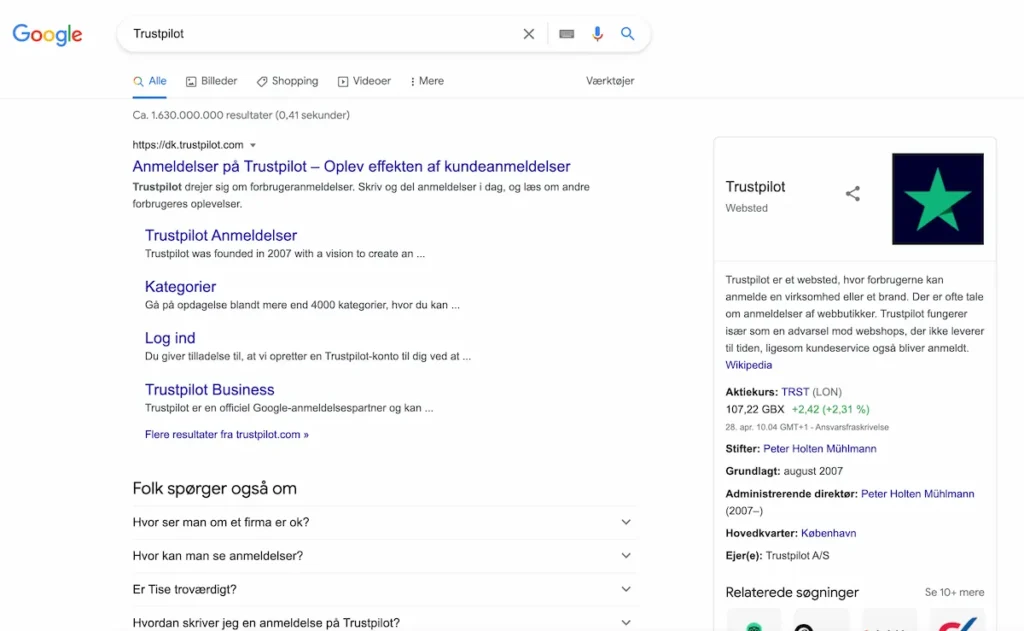The image size is (1024, 631).
Task: Go to the Videoer tab
Action: coord(364,81)
